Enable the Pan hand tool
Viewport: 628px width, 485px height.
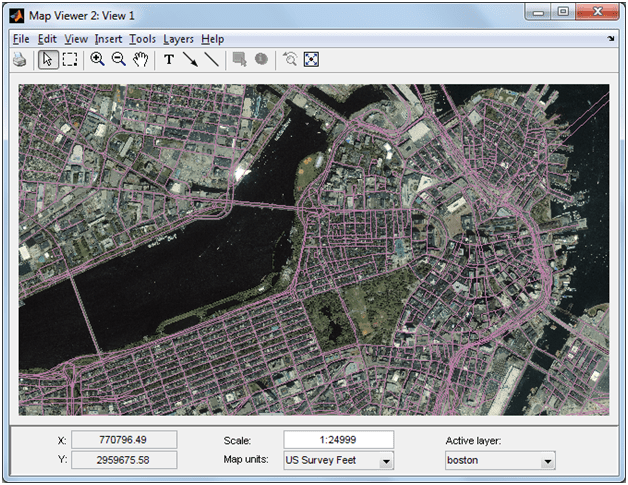click(141, 60)
